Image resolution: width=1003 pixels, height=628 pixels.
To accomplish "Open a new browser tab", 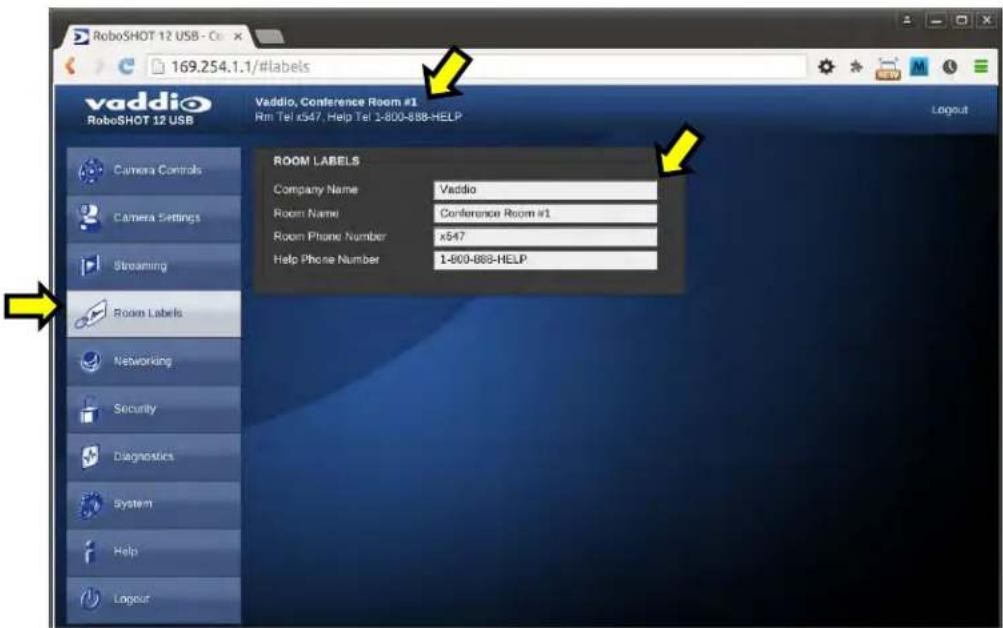I will point(269,36).
